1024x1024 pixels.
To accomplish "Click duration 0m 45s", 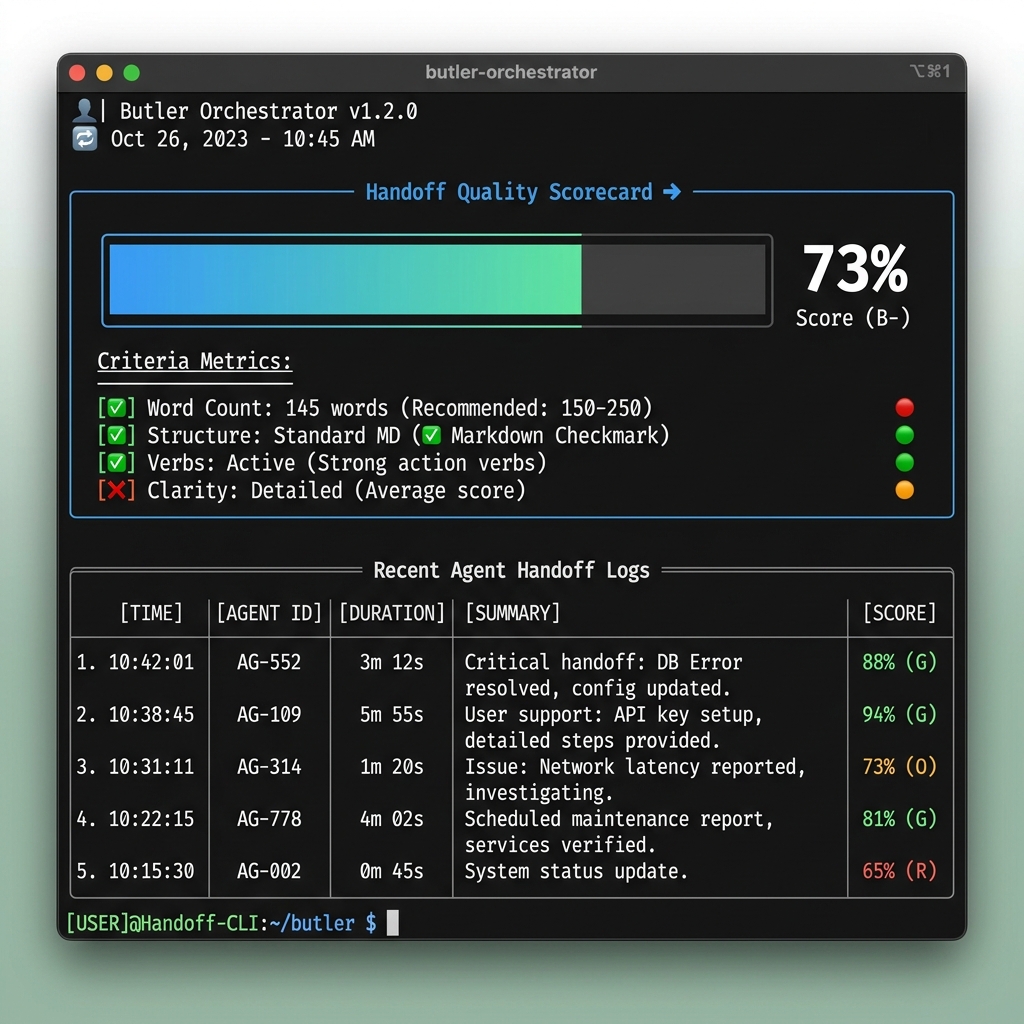I will coord(391,871).
